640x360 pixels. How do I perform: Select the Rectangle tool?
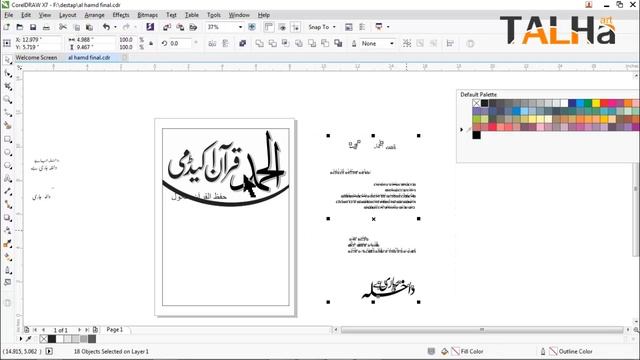point(7,139)
